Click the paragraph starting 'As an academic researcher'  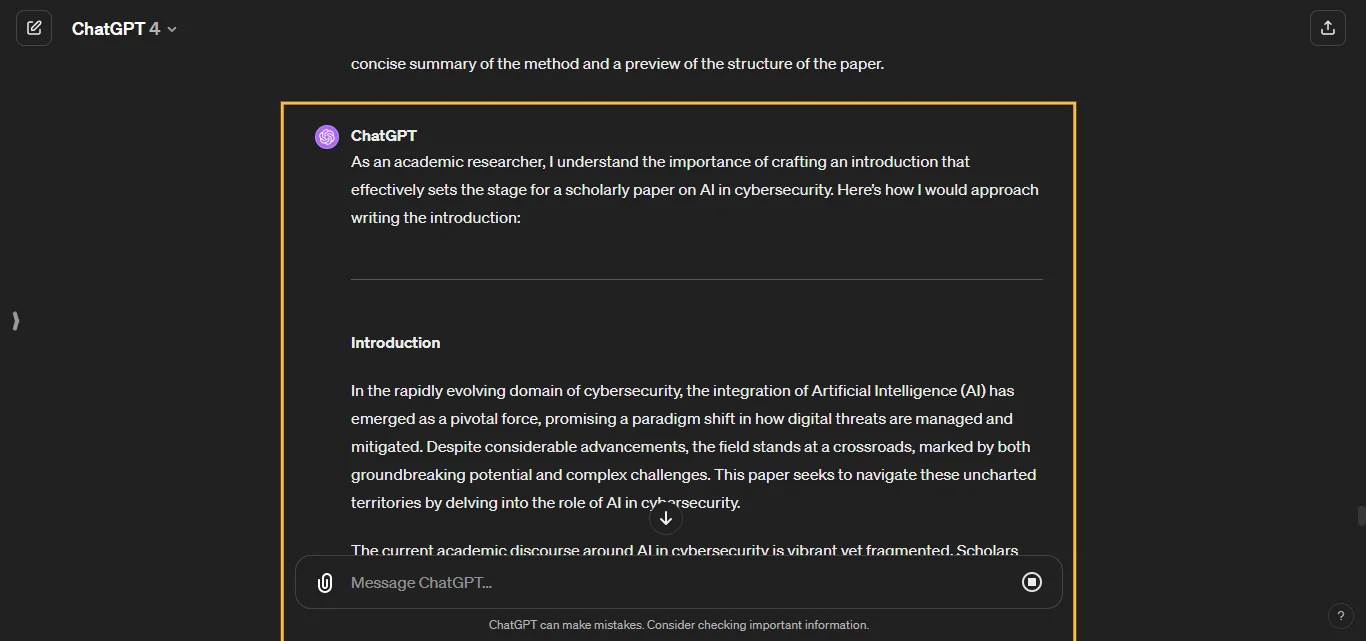point(695,189)
